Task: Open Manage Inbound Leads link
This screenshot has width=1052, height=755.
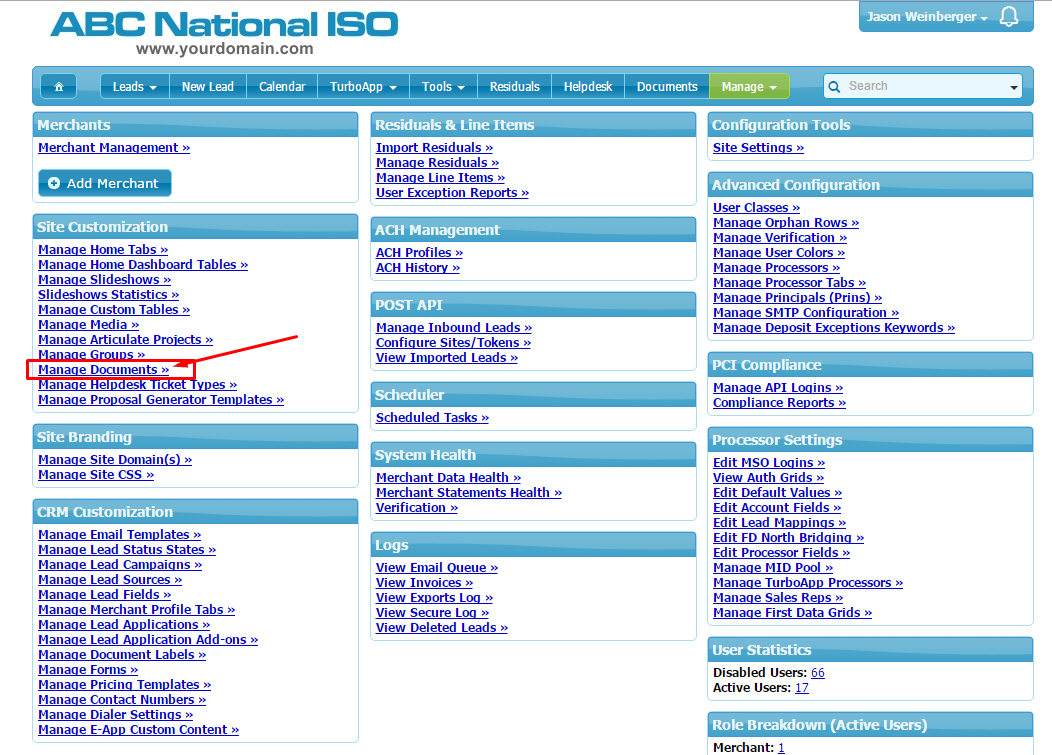Action: (x=454, y=328)
